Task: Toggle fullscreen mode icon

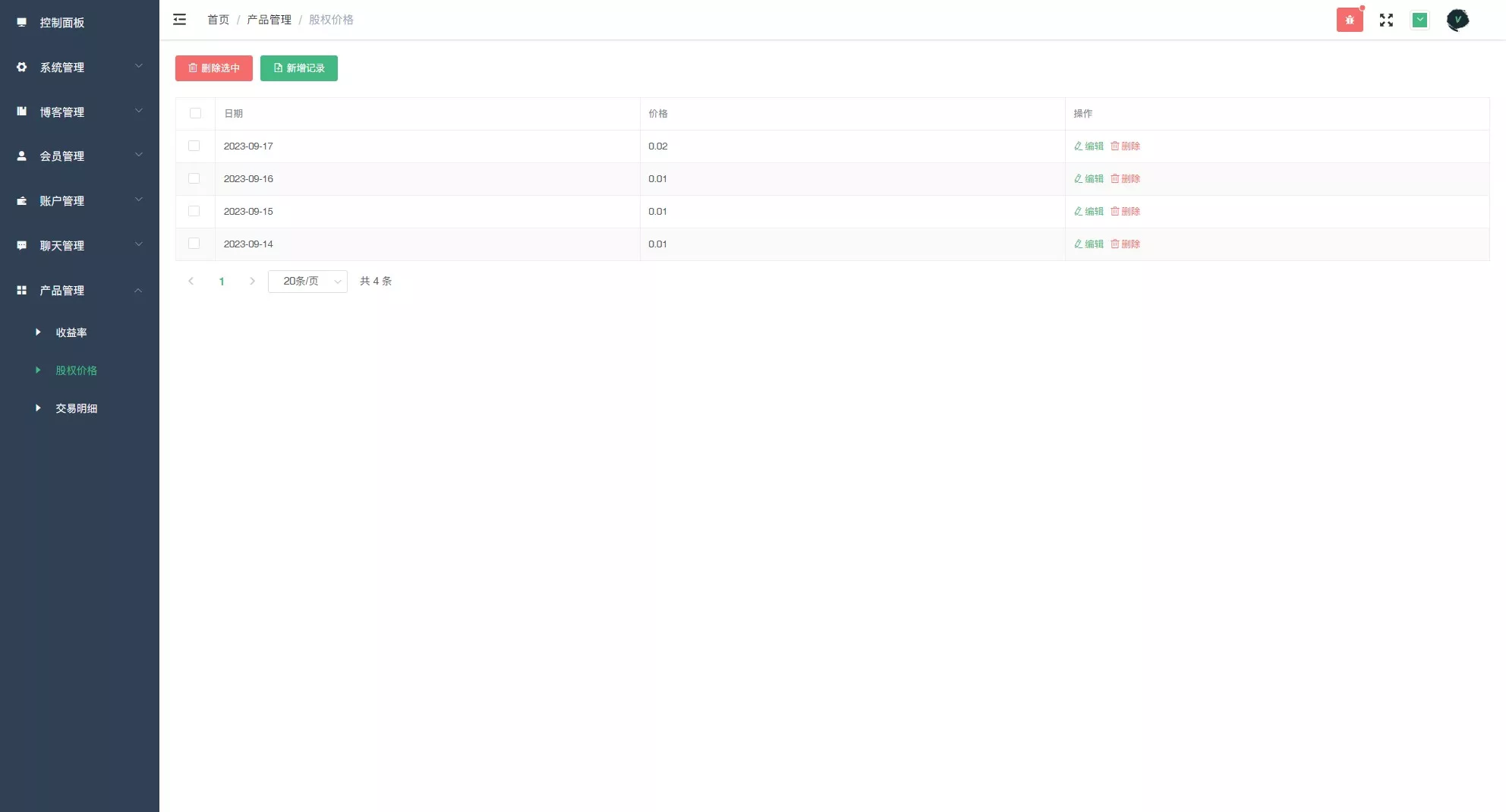Action: (x=1386, y=20)
